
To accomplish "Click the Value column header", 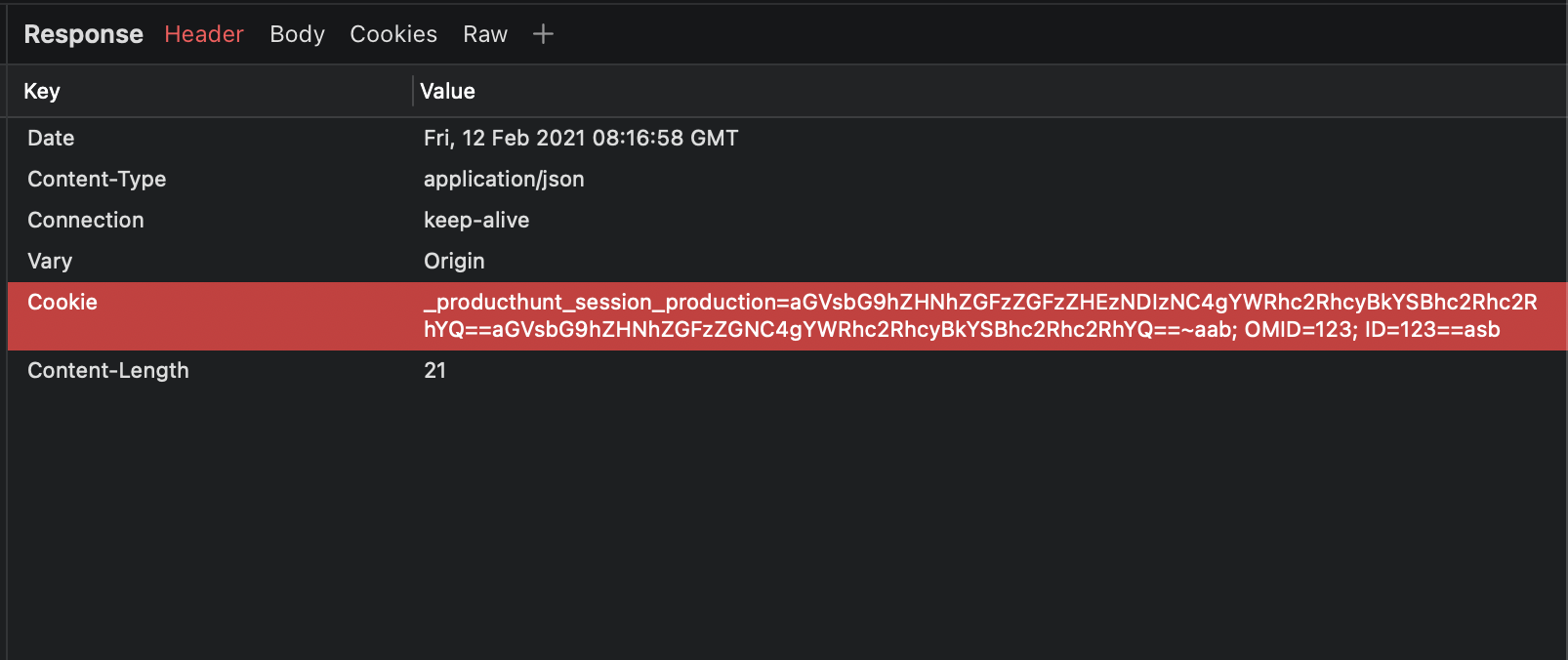I will [x=447, y=91].
